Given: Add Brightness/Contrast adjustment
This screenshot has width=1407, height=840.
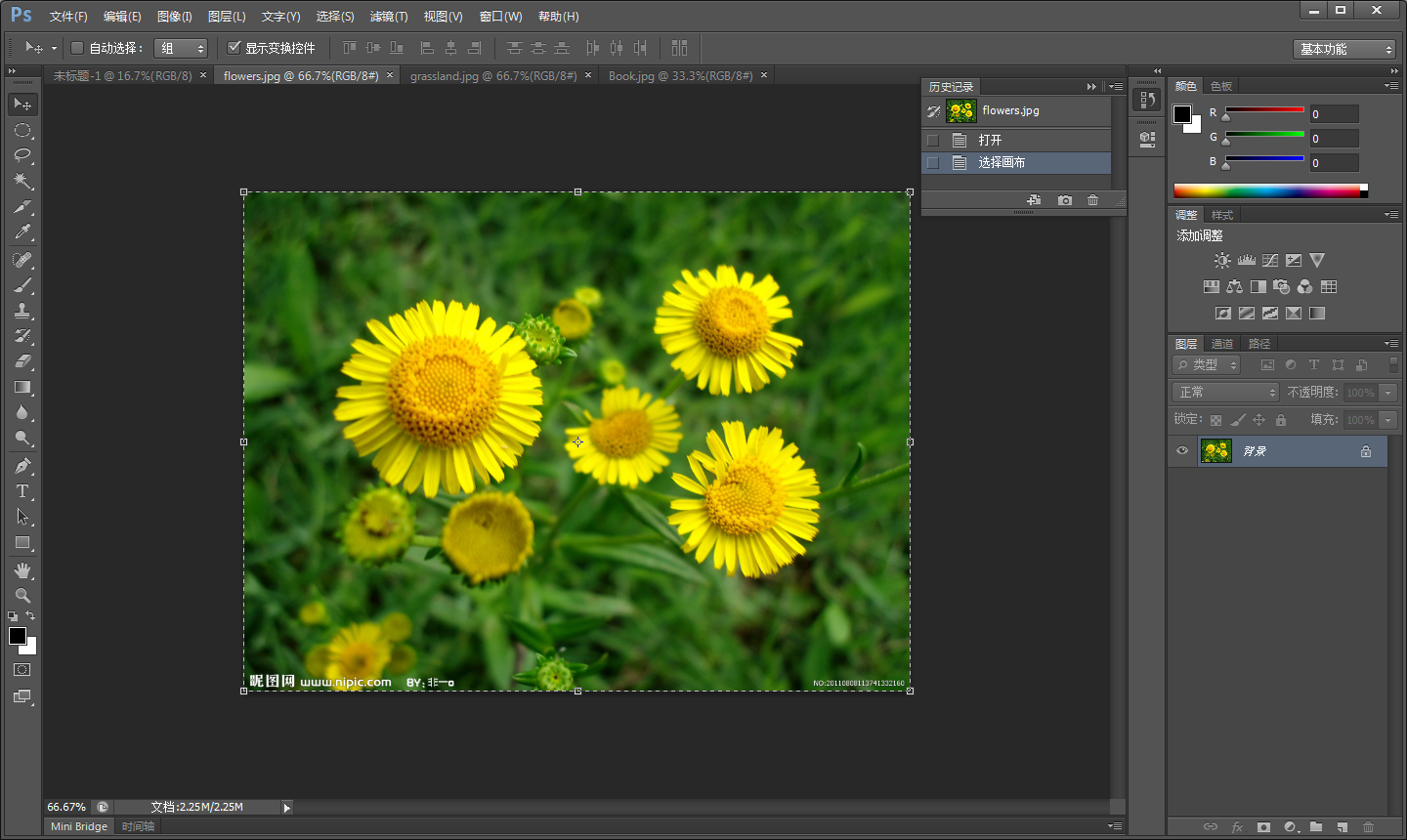Looking at the screenshot, I should (x=1222, y=261).
